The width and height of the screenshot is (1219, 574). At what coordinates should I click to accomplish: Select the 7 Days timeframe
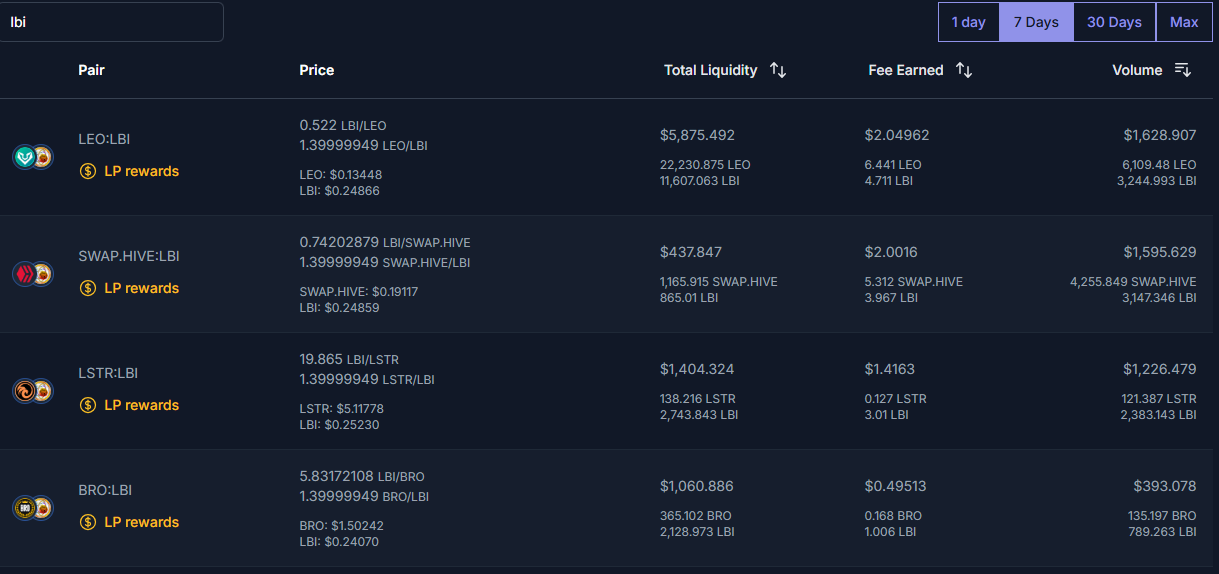pyautogui.click(x=1036, y=22)
